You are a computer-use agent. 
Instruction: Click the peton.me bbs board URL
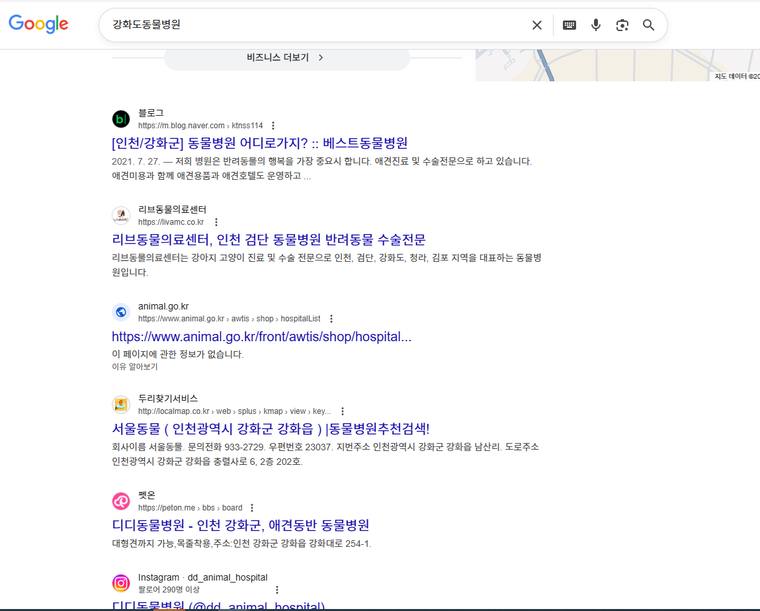coord(190,507)
